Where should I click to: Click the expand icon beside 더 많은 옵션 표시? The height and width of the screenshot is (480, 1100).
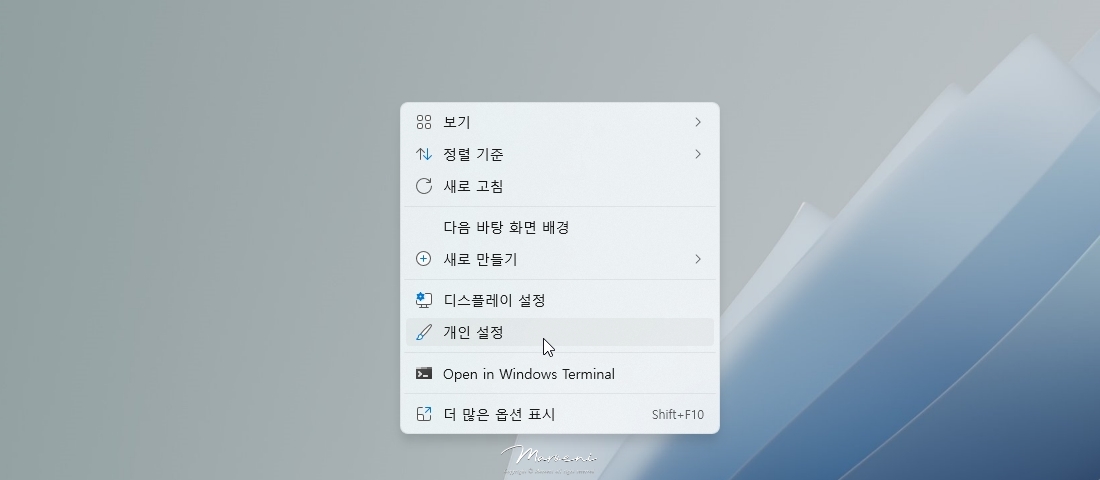[424, 414]
